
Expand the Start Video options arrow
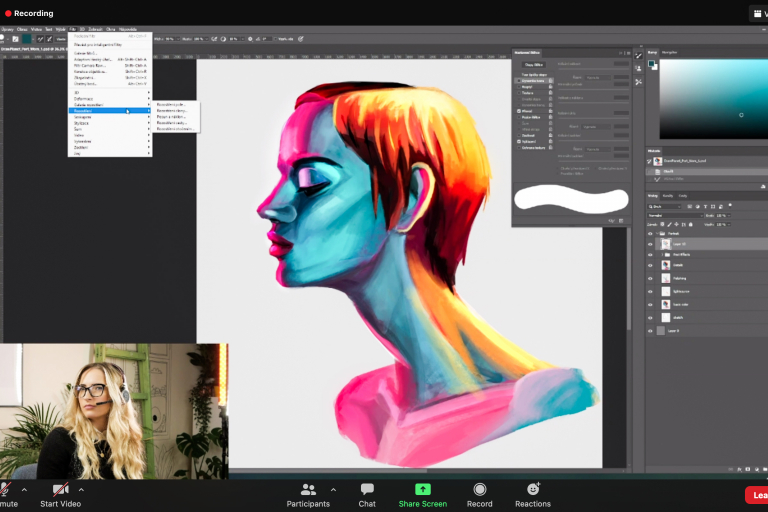pyautogui.click(x=81, y=489)
